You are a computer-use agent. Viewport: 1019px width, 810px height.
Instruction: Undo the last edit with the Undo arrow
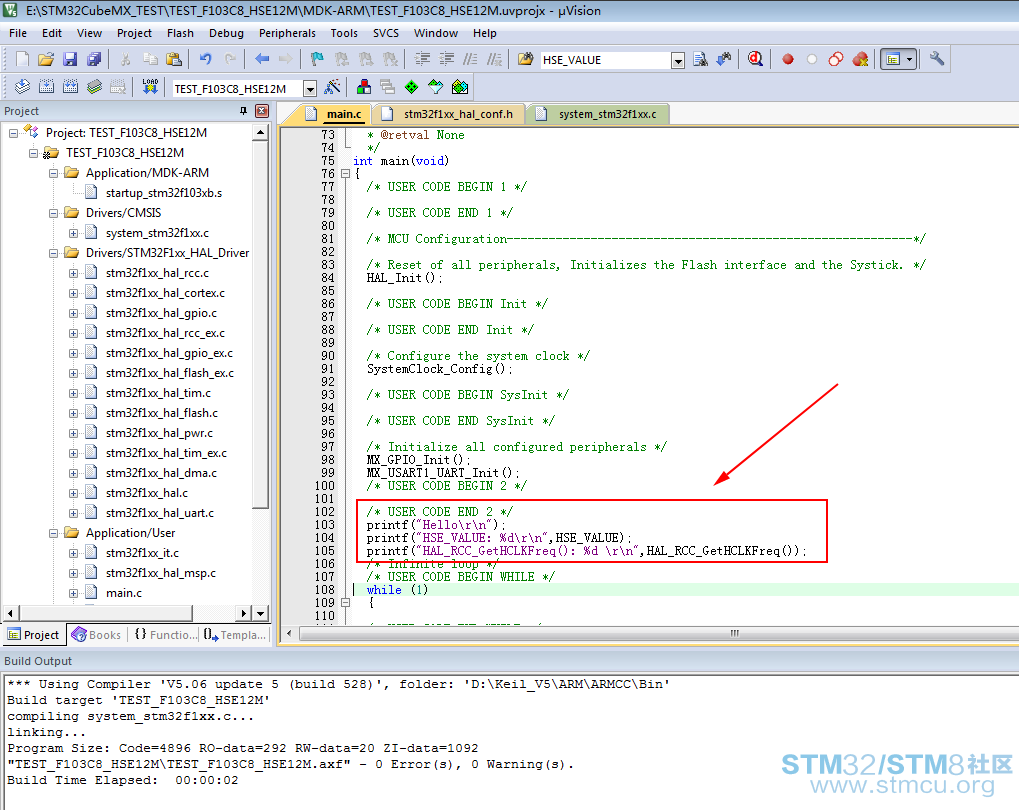coord(205,59)
